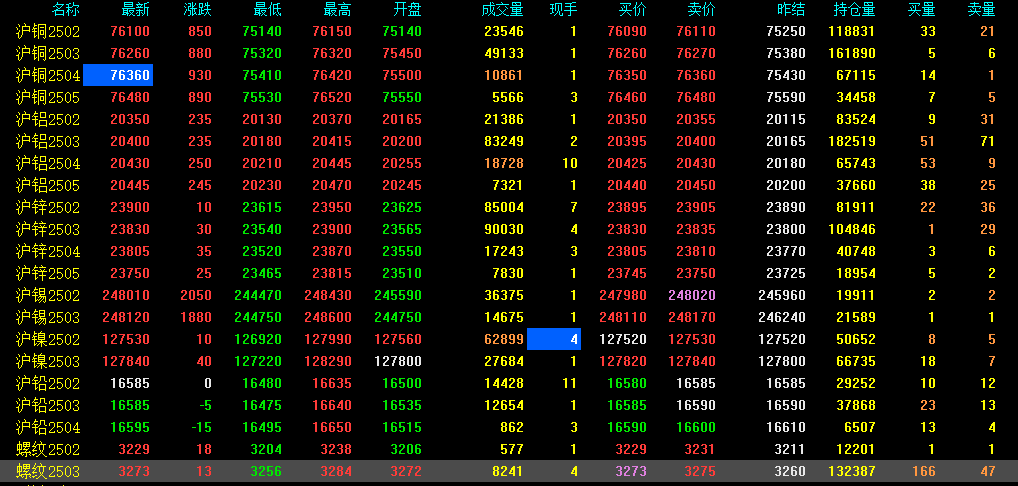Click 沪铜2502 latest price 76100
Viewport: 1018px width, 486px height.
pos(130,31)
